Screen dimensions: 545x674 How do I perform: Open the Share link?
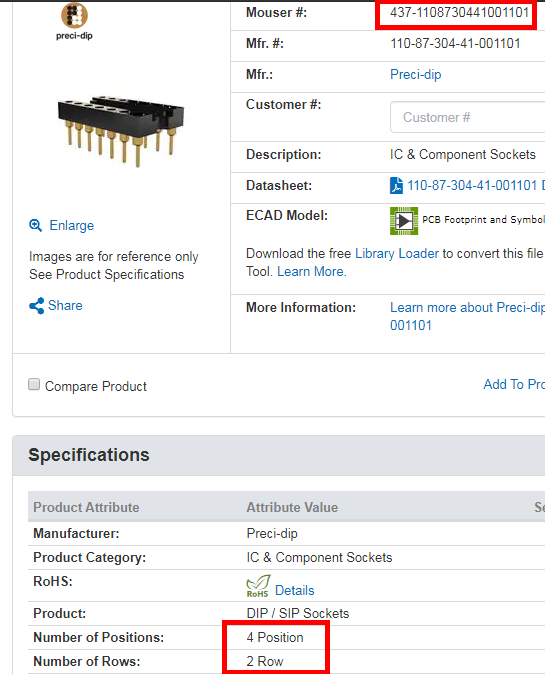pos(65,305)
